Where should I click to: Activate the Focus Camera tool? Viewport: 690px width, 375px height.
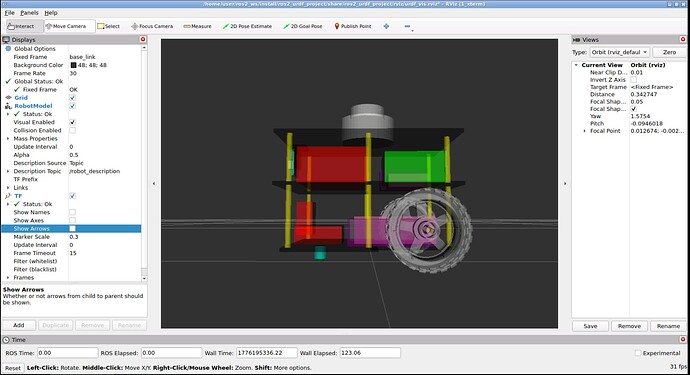coord(152,26)
